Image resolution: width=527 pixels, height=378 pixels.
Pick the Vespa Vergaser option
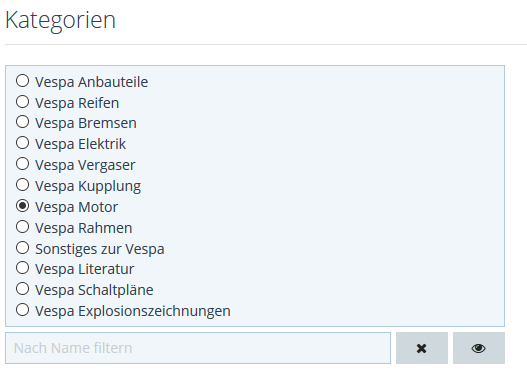23,164
